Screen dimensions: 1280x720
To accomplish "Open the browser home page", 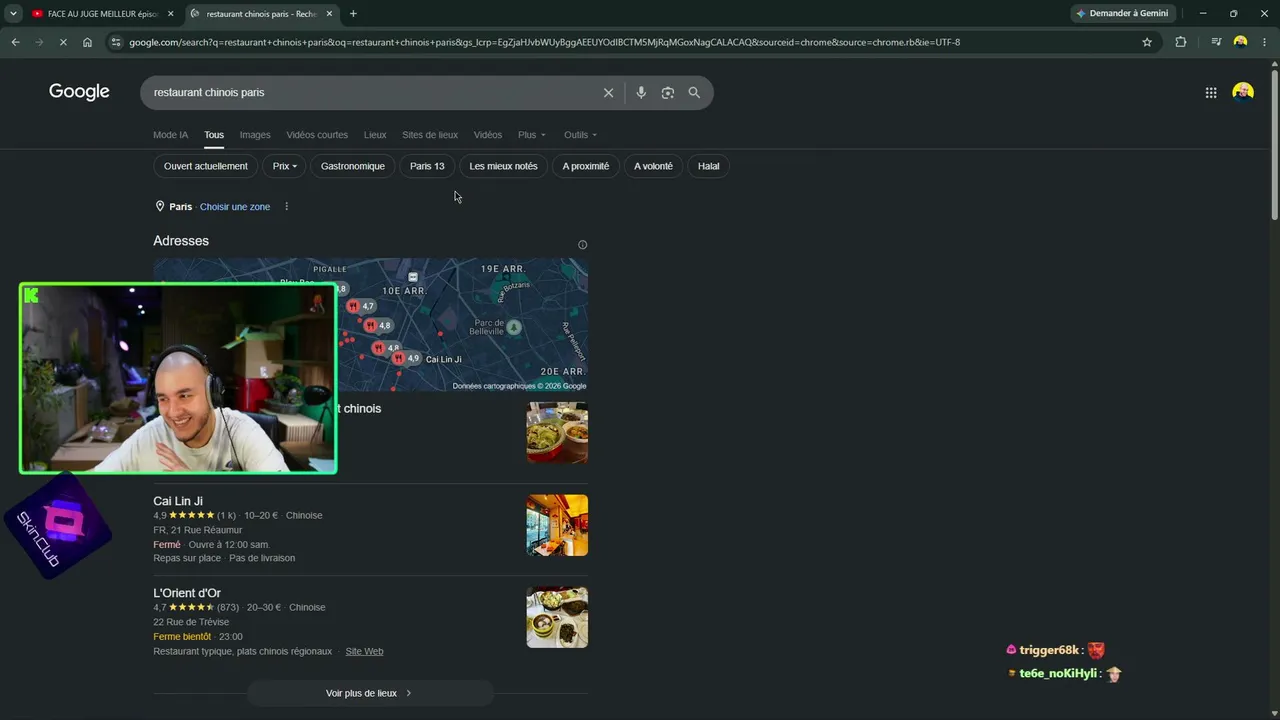I will [87, 42].
